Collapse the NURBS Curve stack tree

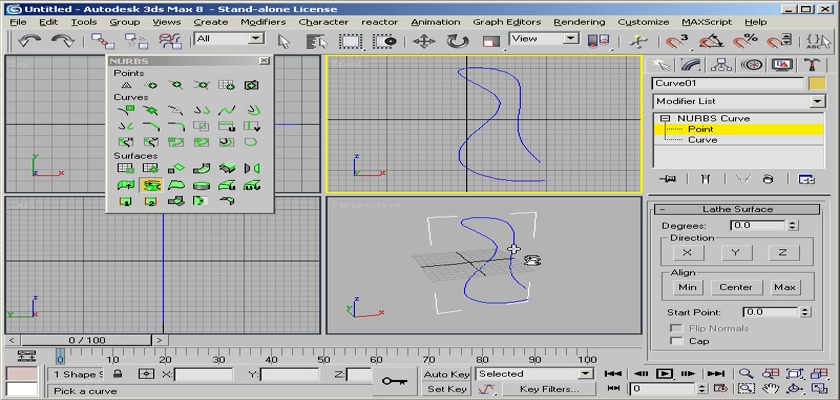(665, 118)
